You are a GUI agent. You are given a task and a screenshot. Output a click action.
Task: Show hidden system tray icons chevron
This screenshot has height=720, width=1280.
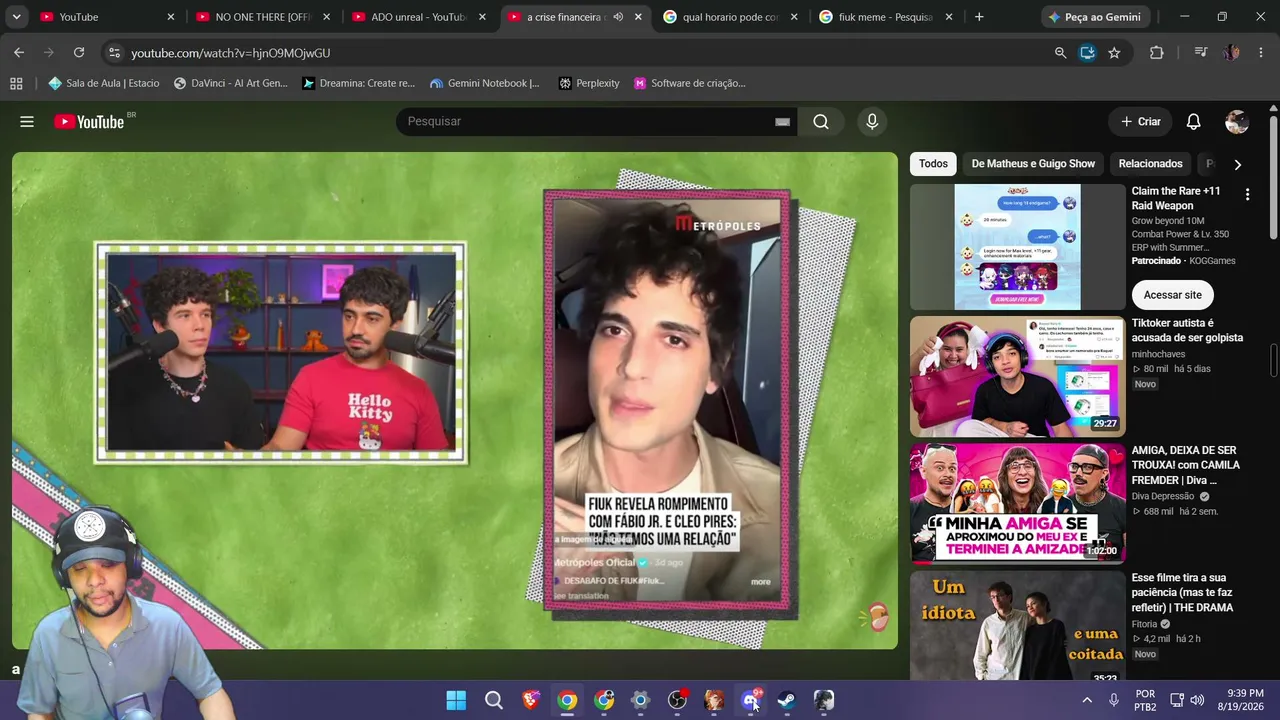coord(1087,700)
